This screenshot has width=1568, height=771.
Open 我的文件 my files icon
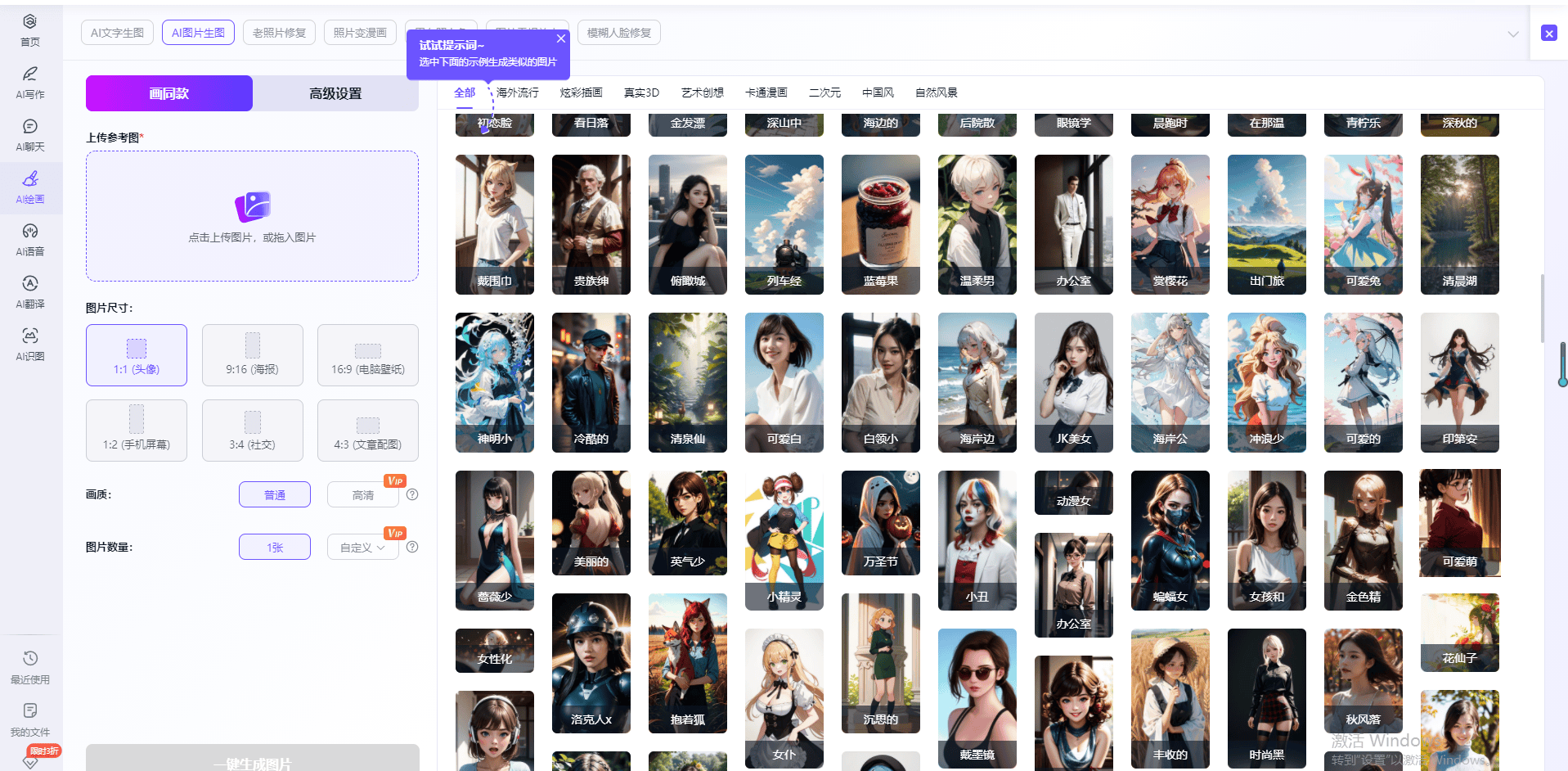(30, 719)
